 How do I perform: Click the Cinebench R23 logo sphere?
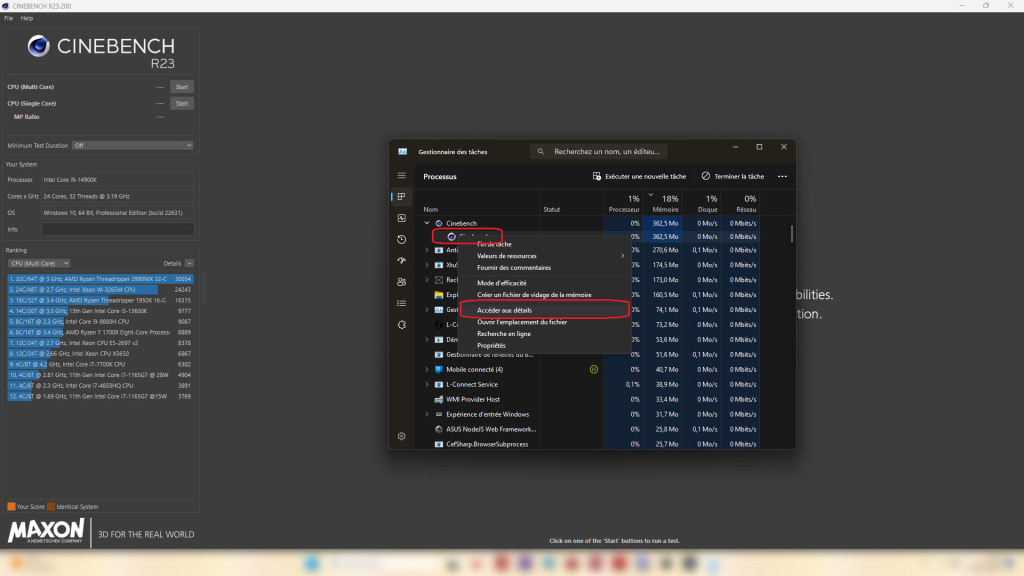tap(39, 46)
